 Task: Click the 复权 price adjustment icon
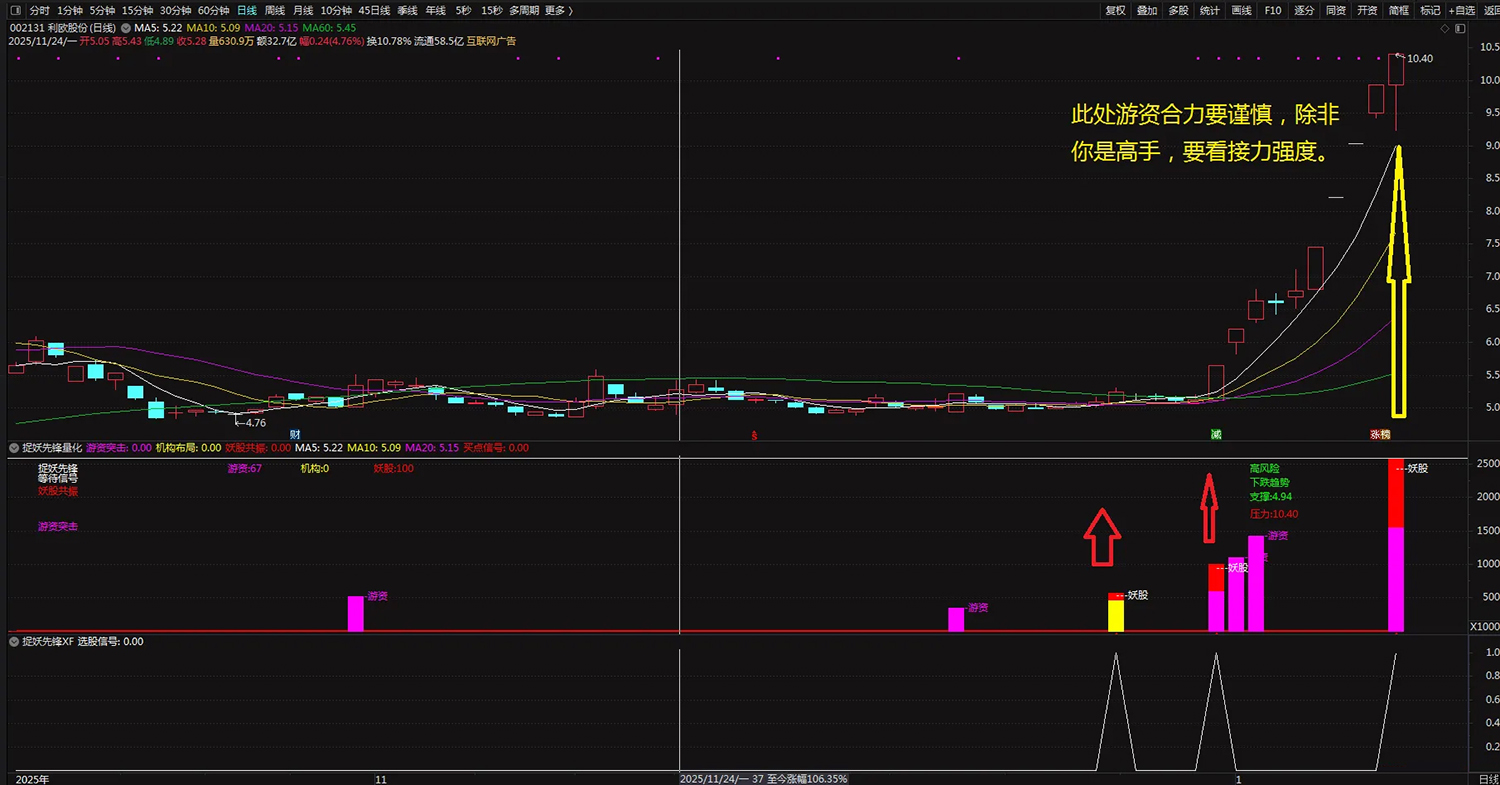(x=1114, y=10)
